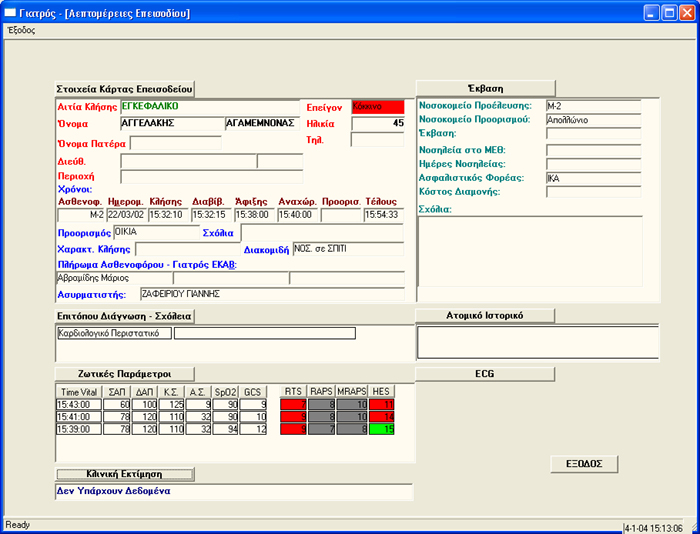Click the Ηλικία field showing 45
The width and height of the screenshot is (700, 534).
pos(378,123)
